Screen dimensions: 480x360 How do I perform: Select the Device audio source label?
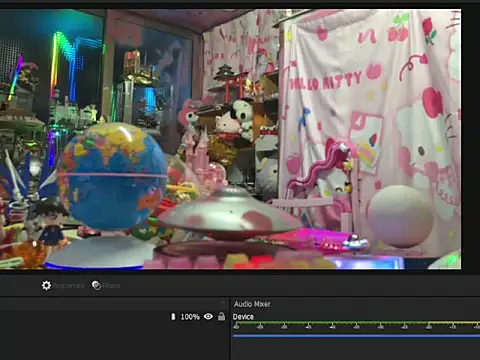click(x=243, y=317)
